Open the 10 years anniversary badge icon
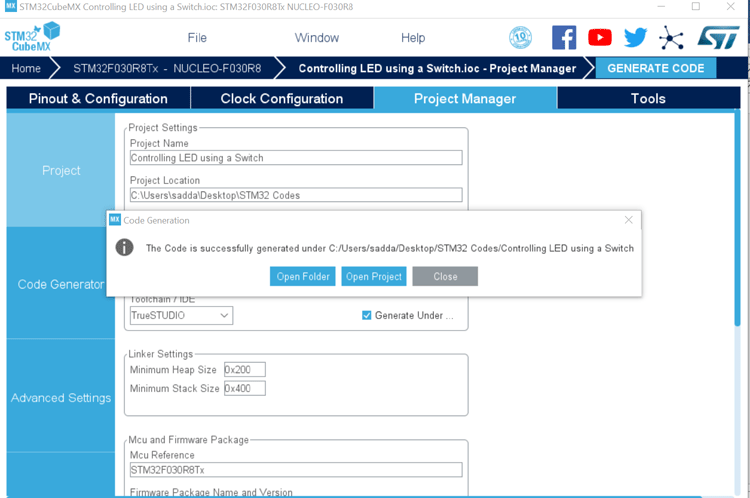Image resolution: width=750 pixels, height=498 pixels. [x=520, y=37]
